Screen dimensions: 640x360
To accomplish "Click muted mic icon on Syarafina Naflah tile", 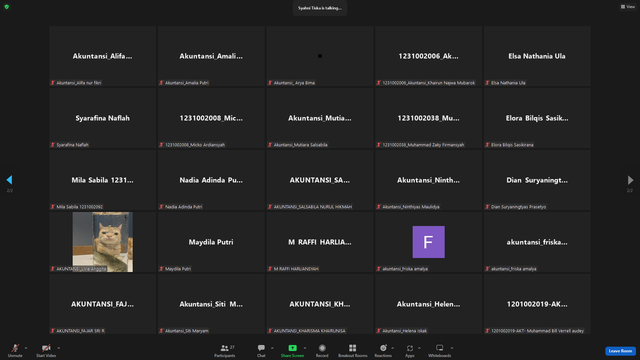I will click(53, 145).
